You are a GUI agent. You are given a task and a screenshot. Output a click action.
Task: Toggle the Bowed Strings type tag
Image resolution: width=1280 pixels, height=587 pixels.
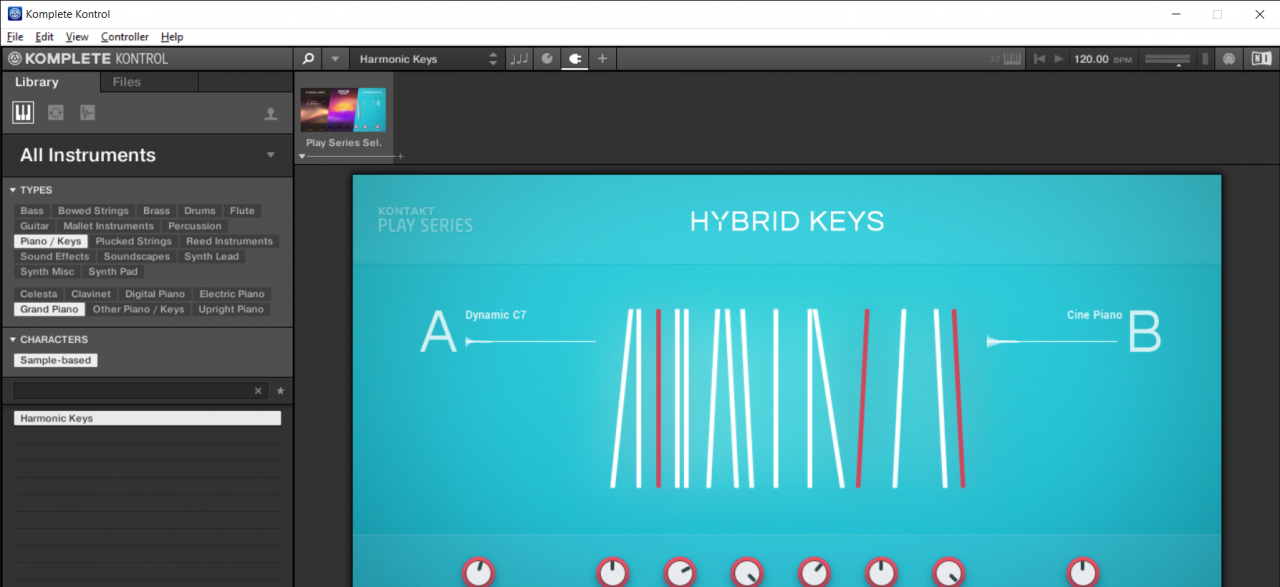pyautogui.click(x=93, y=211)
